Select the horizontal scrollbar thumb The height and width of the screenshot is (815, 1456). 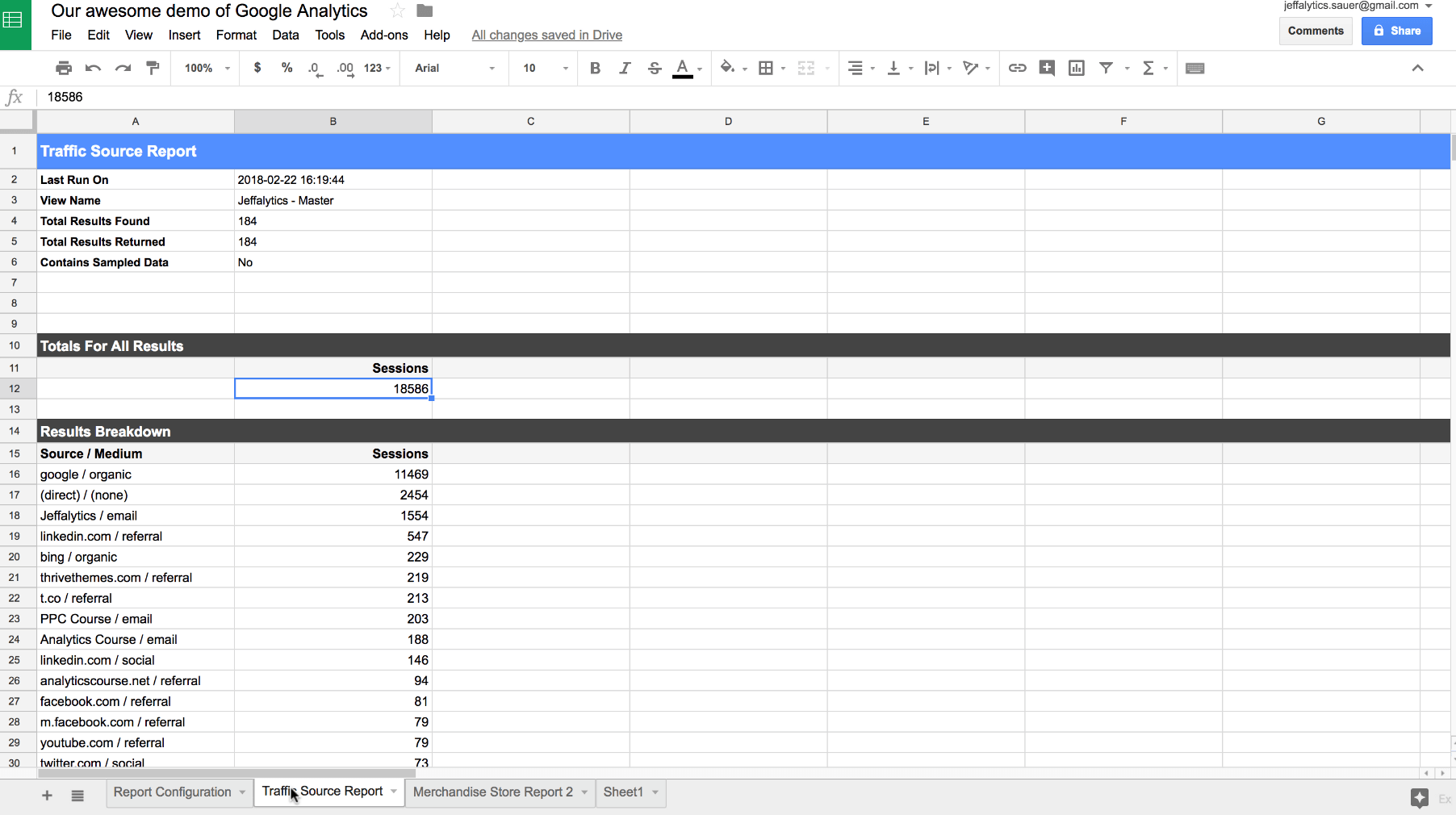[x=227, y=773]
